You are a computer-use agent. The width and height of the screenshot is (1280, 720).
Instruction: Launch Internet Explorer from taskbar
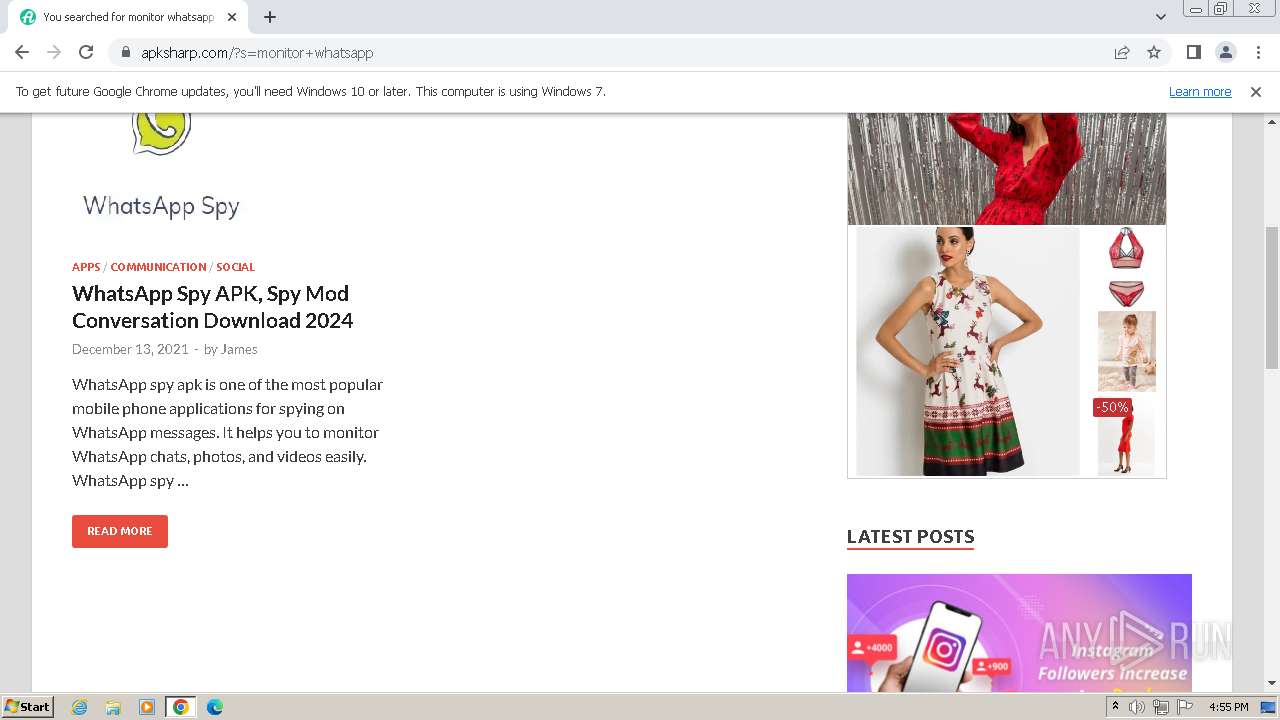(x=80, y=707)
